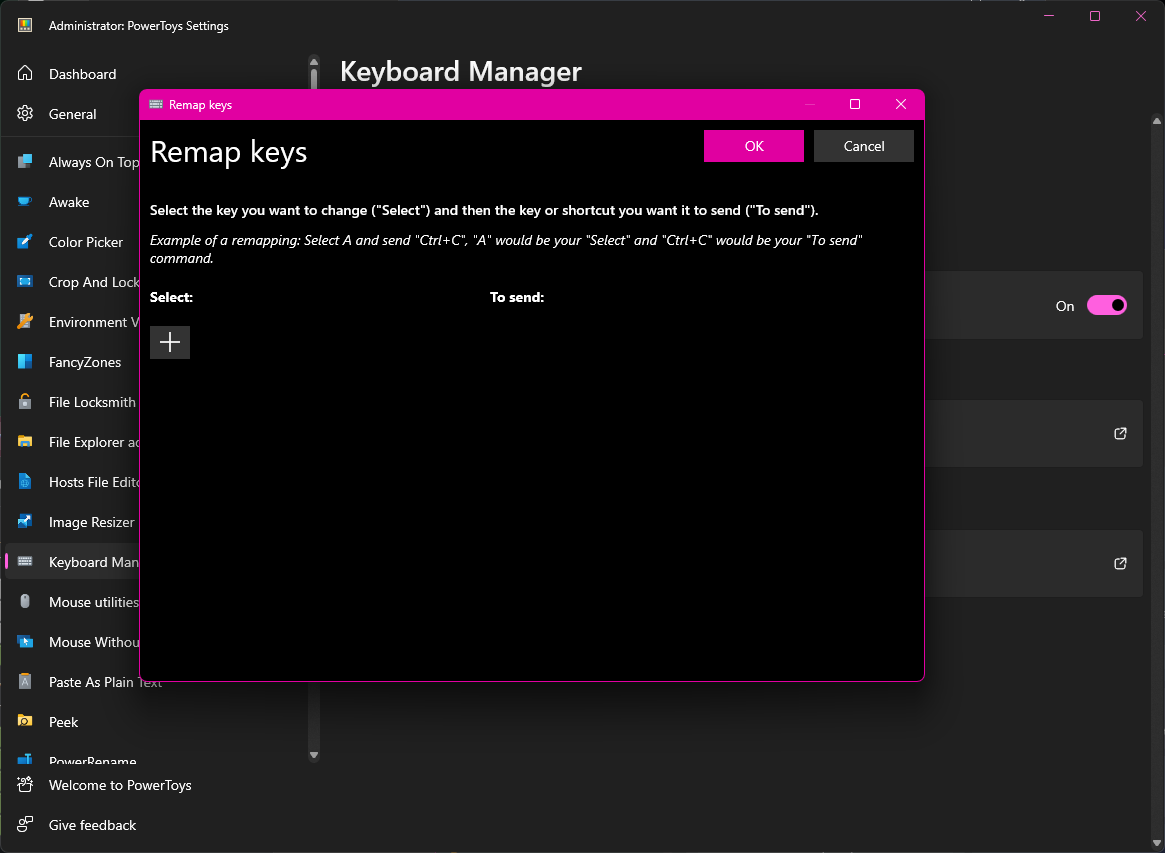The image size is (1165, 853).
Task: Open Welcome to PowerToys icon
Action: point(25,785)
